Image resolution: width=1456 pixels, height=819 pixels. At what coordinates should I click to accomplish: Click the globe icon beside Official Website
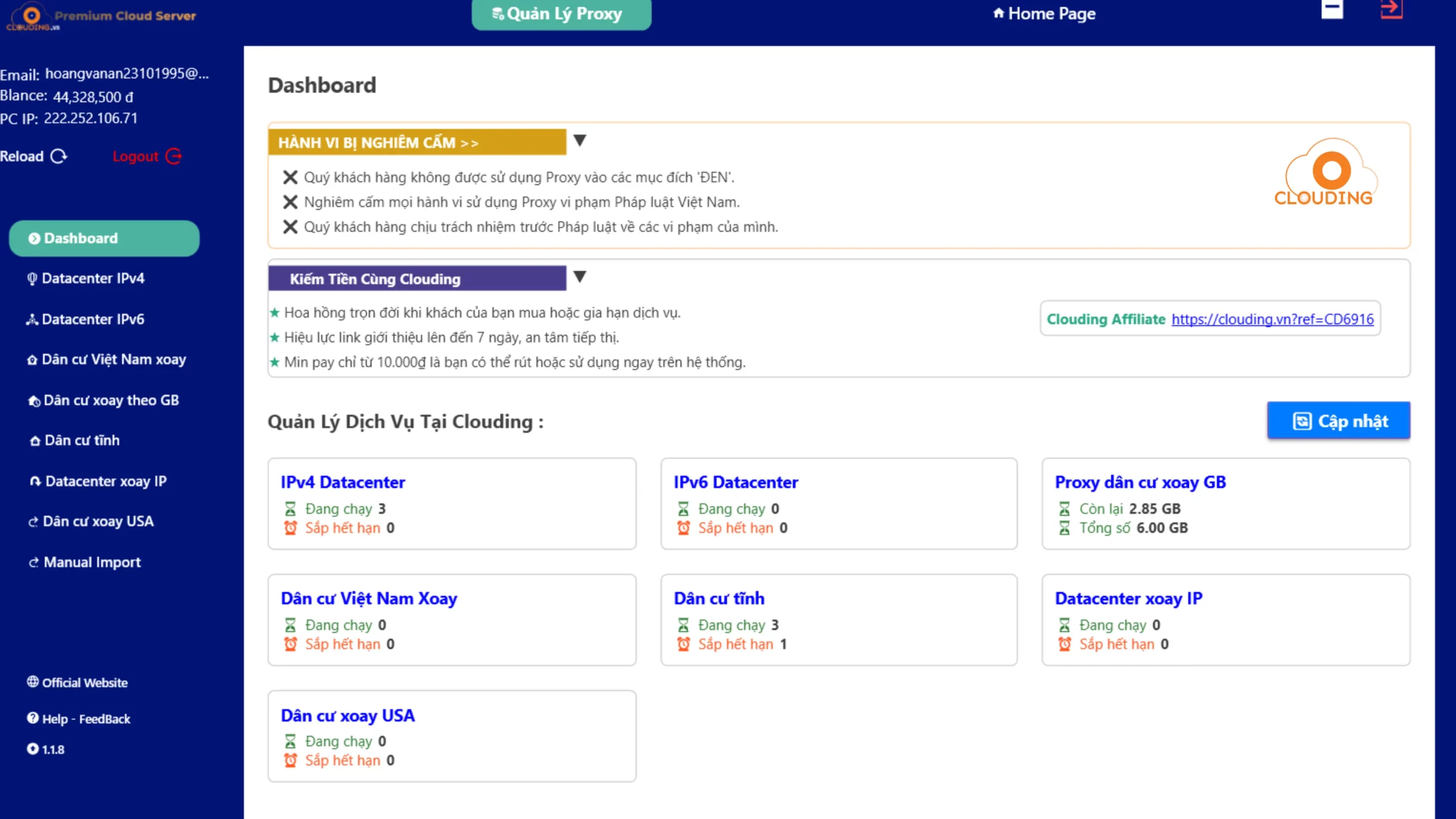point(32,681)
